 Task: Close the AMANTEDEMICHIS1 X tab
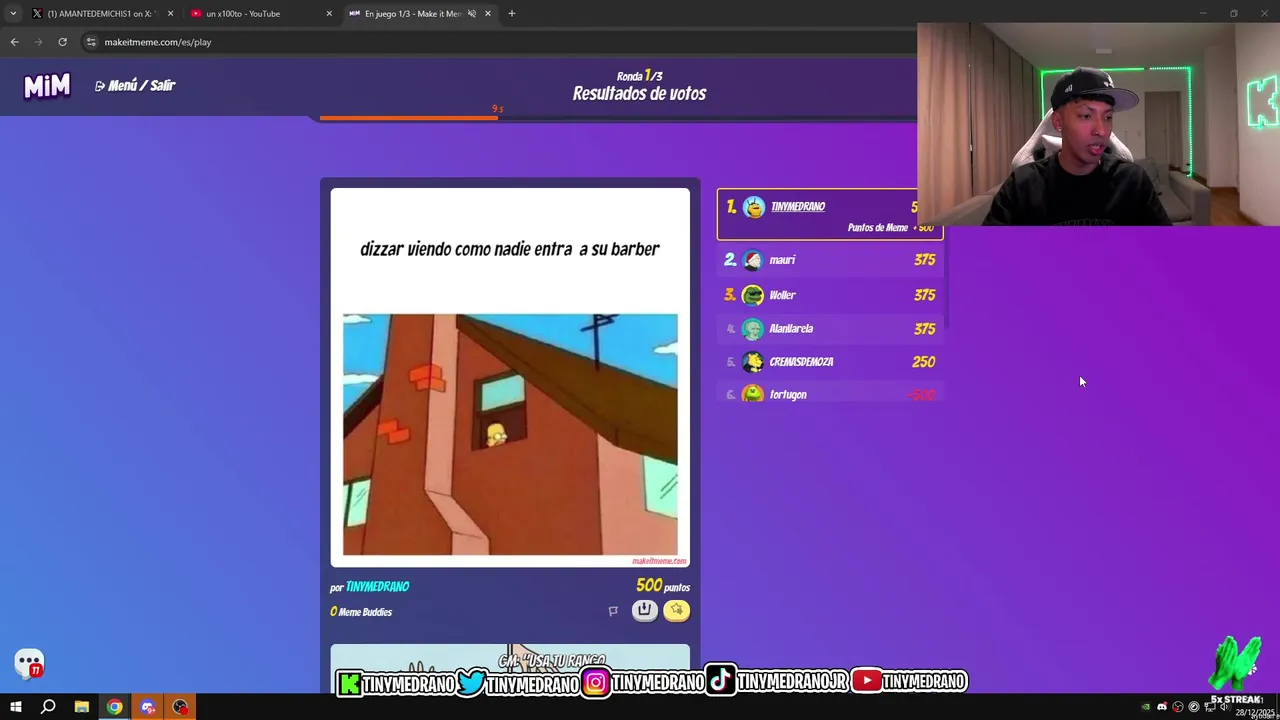[x=170, y=14]
